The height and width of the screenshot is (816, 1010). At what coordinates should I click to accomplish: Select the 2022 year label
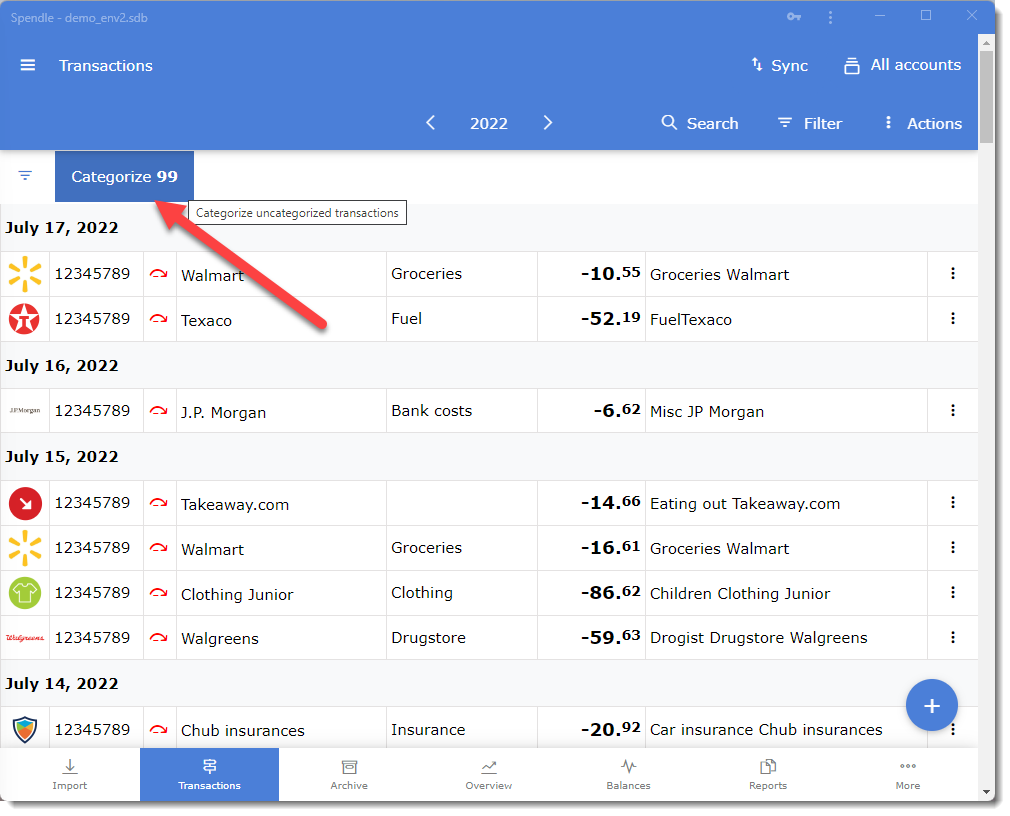(x=489, y=123)
